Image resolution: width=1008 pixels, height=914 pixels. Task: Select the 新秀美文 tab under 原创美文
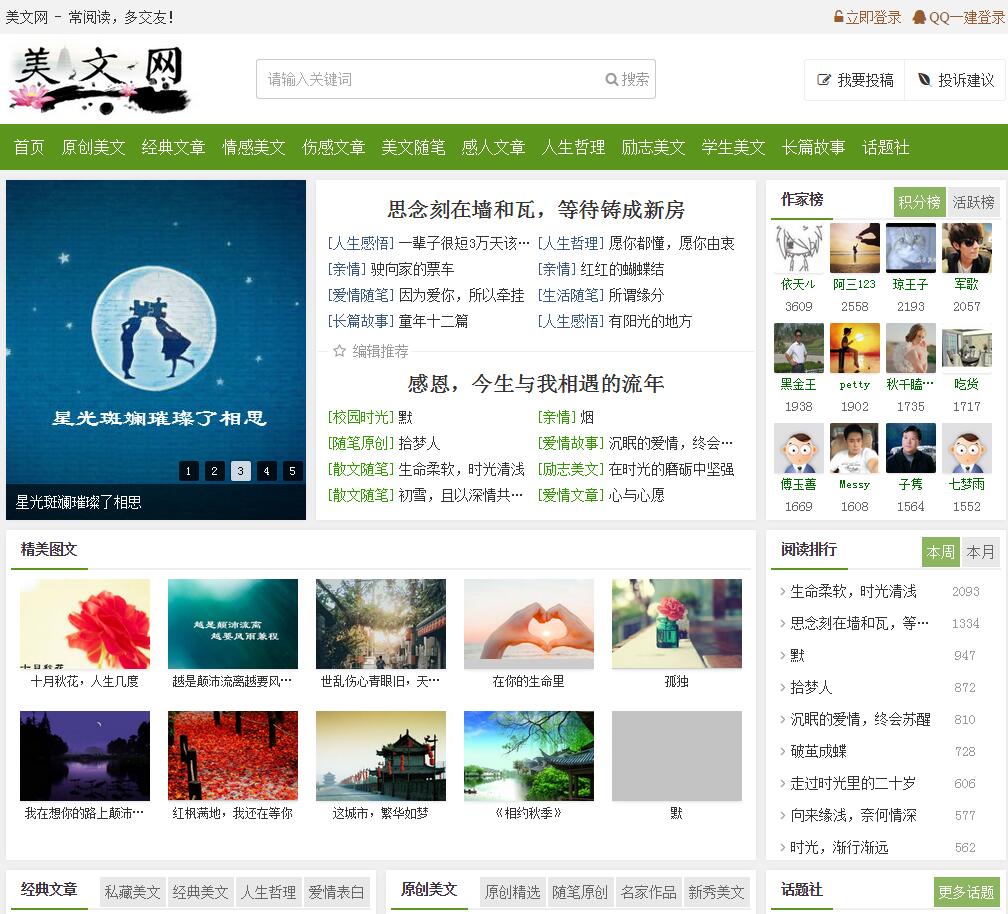716,892
